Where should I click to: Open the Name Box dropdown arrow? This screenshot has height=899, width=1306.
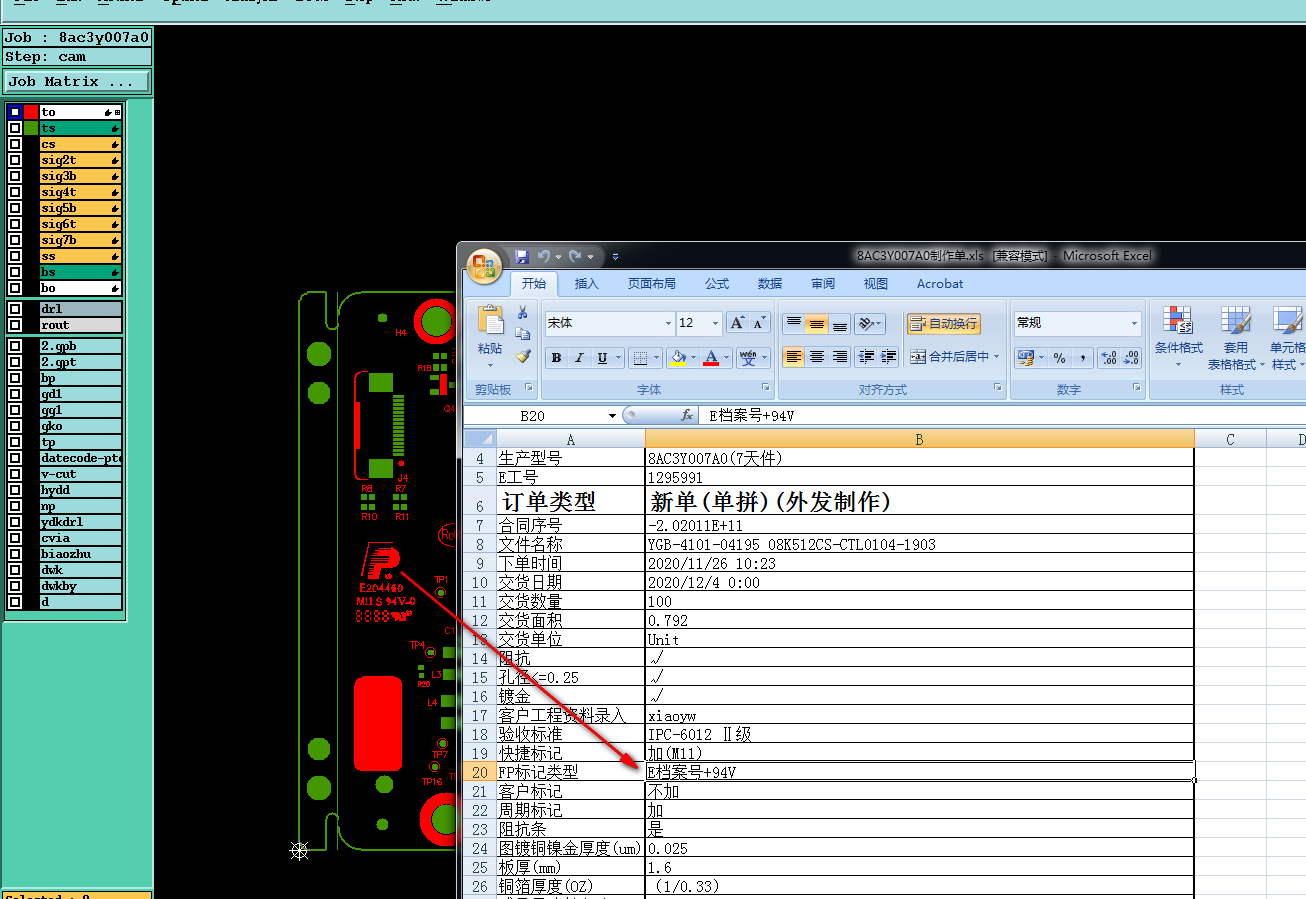point(612,415)
